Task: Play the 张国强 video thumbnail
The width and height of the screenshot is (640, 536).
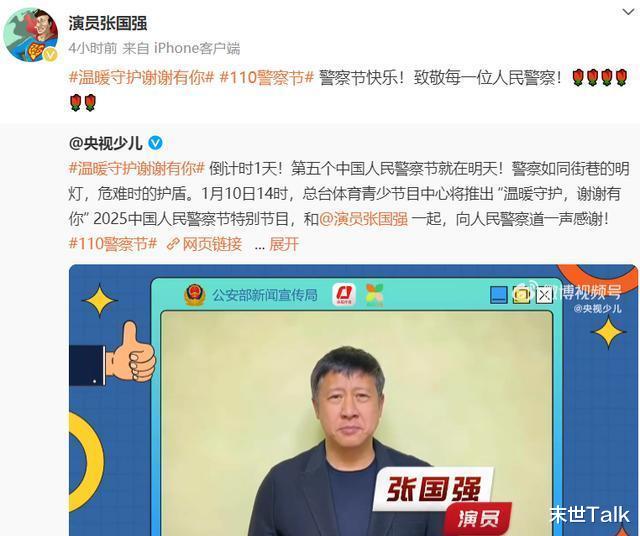Action: click(x=353, y=400)
